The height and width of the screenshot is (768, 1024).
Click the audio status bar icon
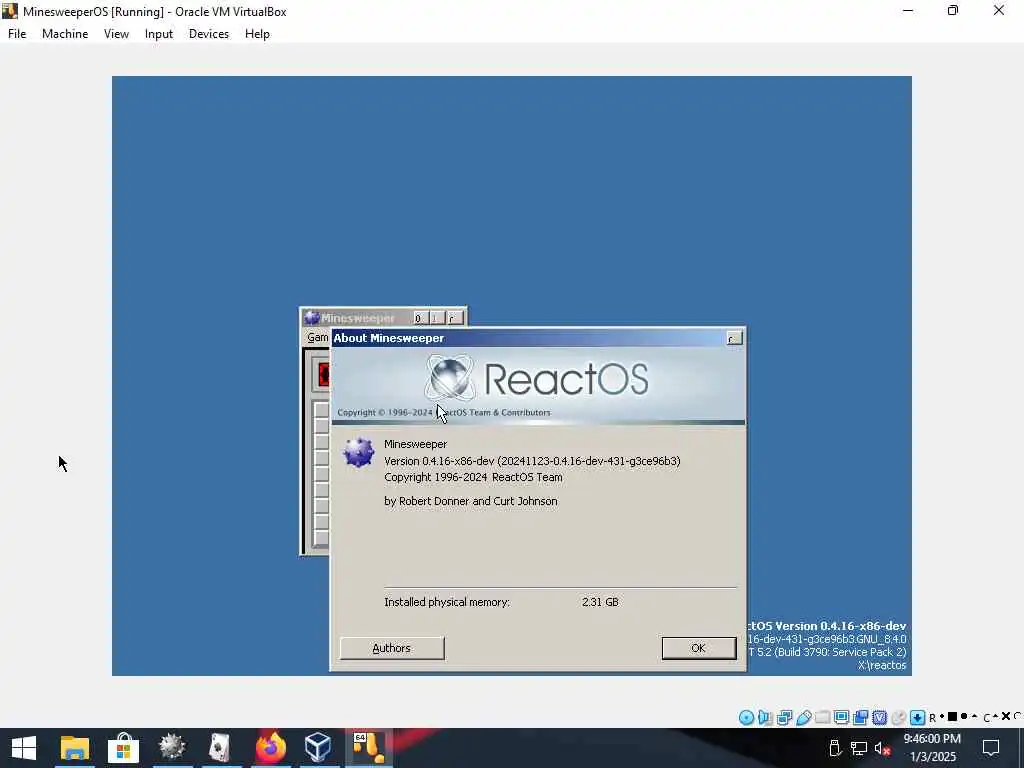point(765,718)
